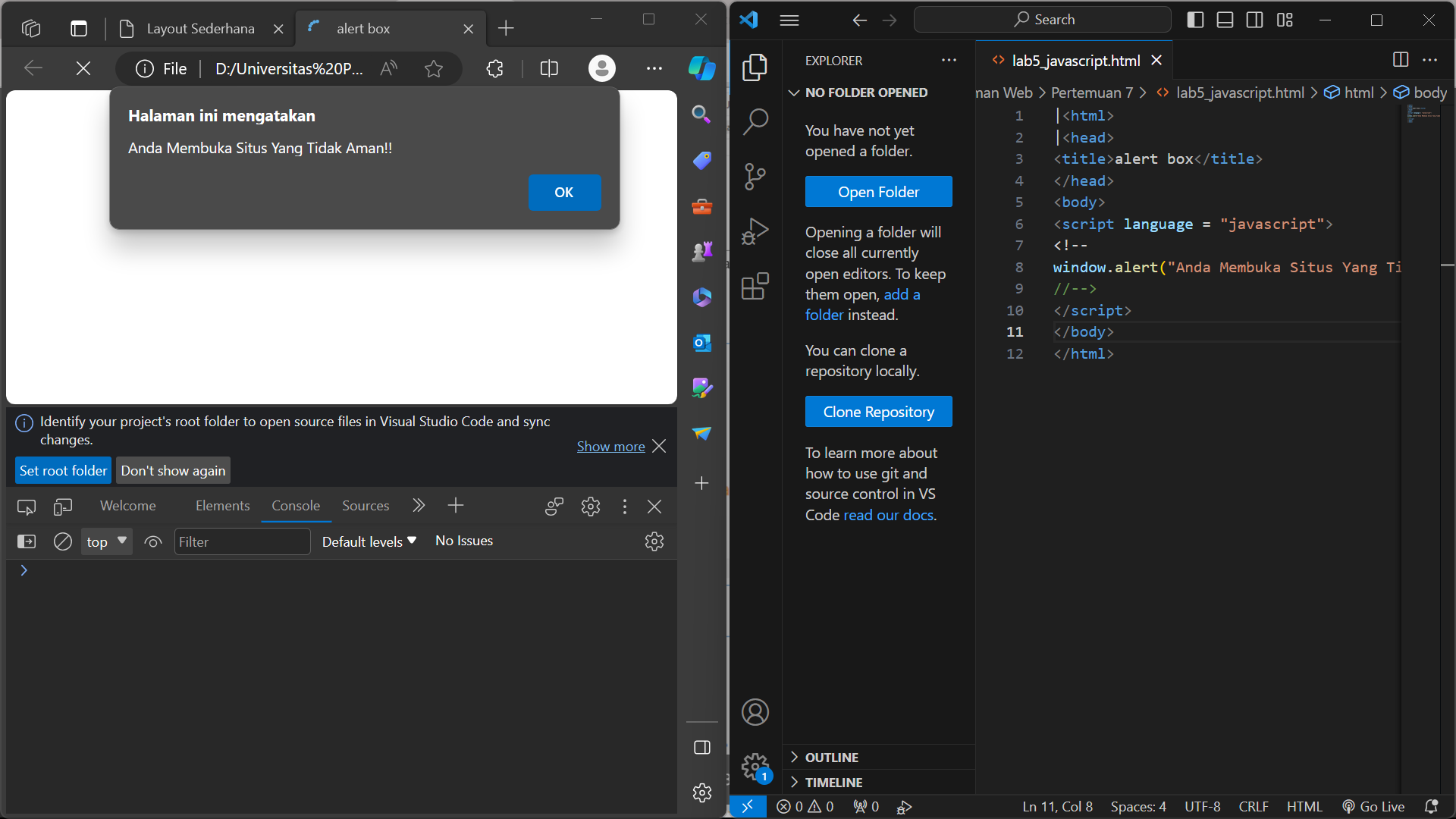Select the inspect element tool in DevTools
The height and width of the screenshot is (819, 1456).
(x=26, y=506)
